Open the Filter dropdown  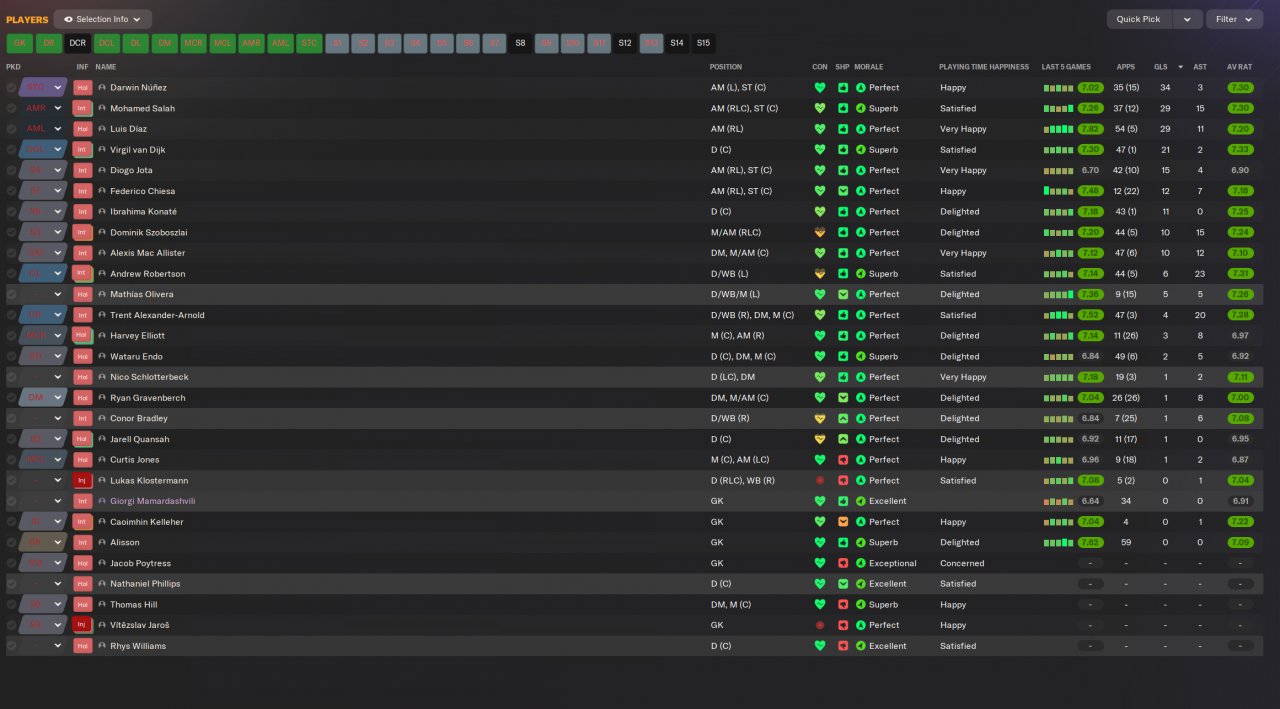(1234, 19)
